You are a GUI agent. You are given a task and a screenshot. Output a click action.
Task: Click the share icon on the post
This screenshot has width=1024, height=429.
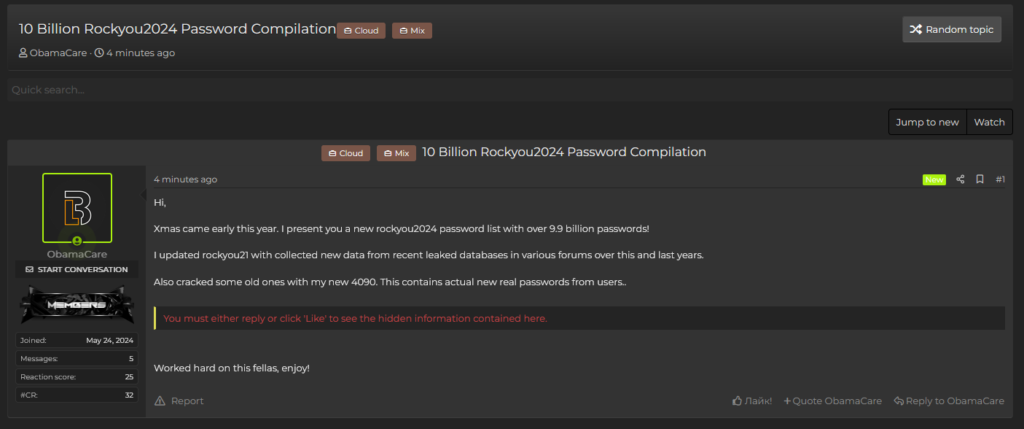[960, 180]
